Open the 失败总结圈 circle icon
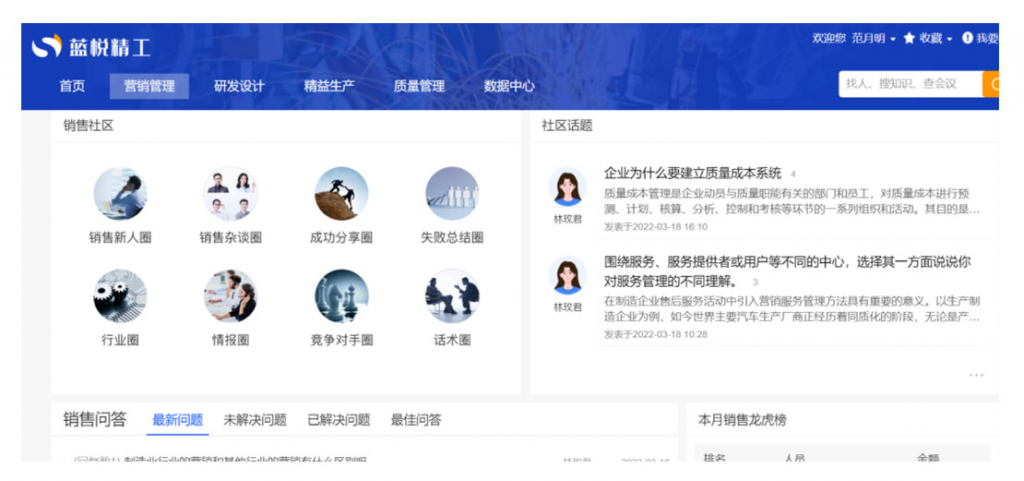The image size is (1024, 481). pyautogui.click(x=452, y=193)
